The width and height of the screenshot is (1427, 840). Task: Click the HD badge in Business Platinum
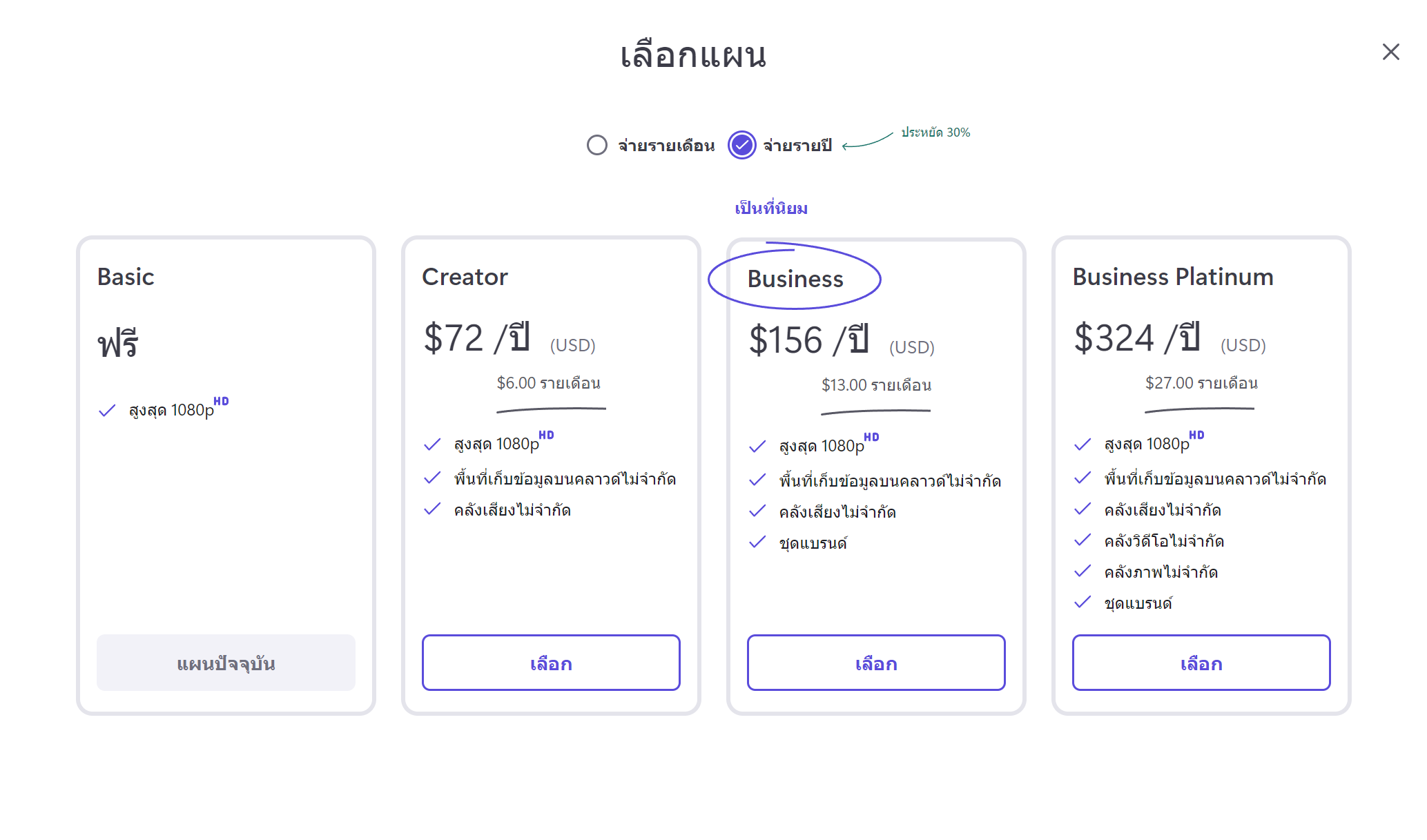click(1196, 435)
